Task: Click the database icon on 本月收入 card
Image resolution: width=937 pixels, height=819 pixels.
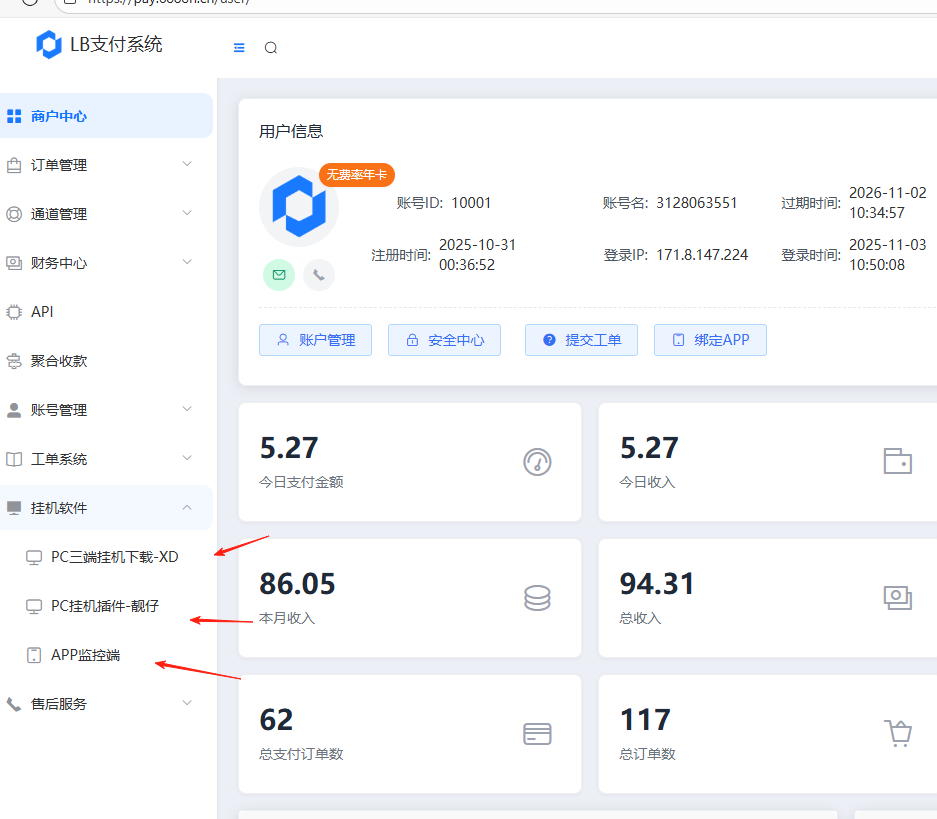Action: (537, 598)
